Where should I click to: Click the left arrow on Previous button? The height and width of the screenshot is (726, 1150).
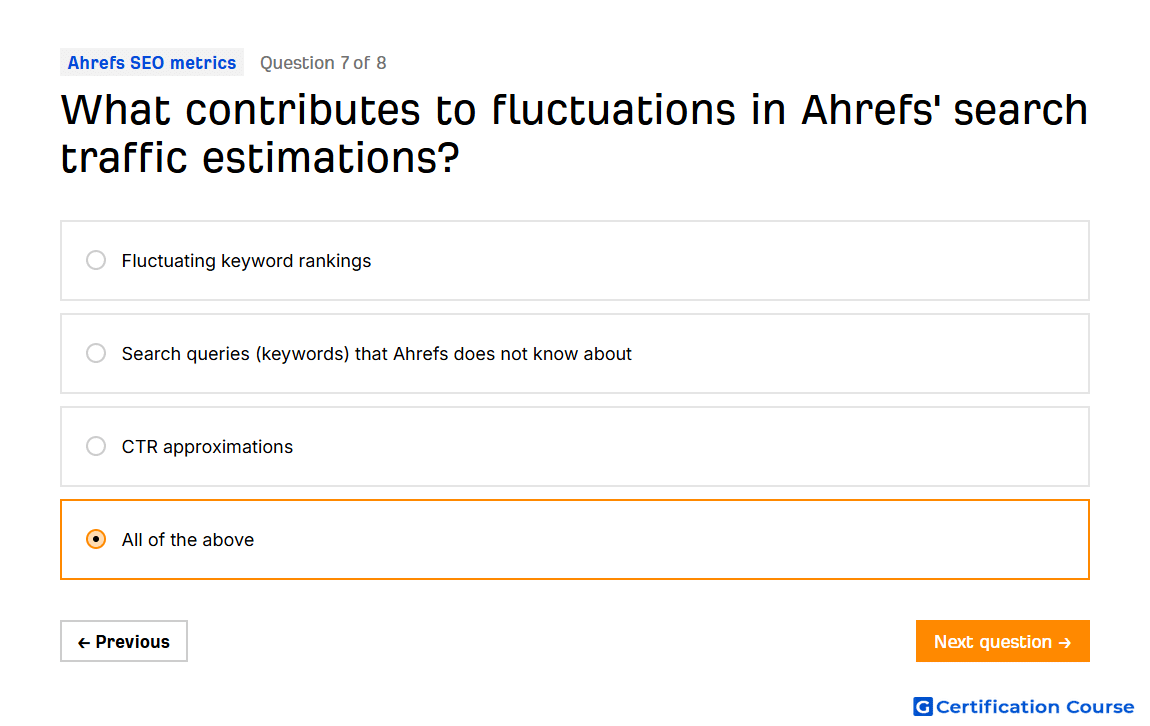[x=84, y=642]
